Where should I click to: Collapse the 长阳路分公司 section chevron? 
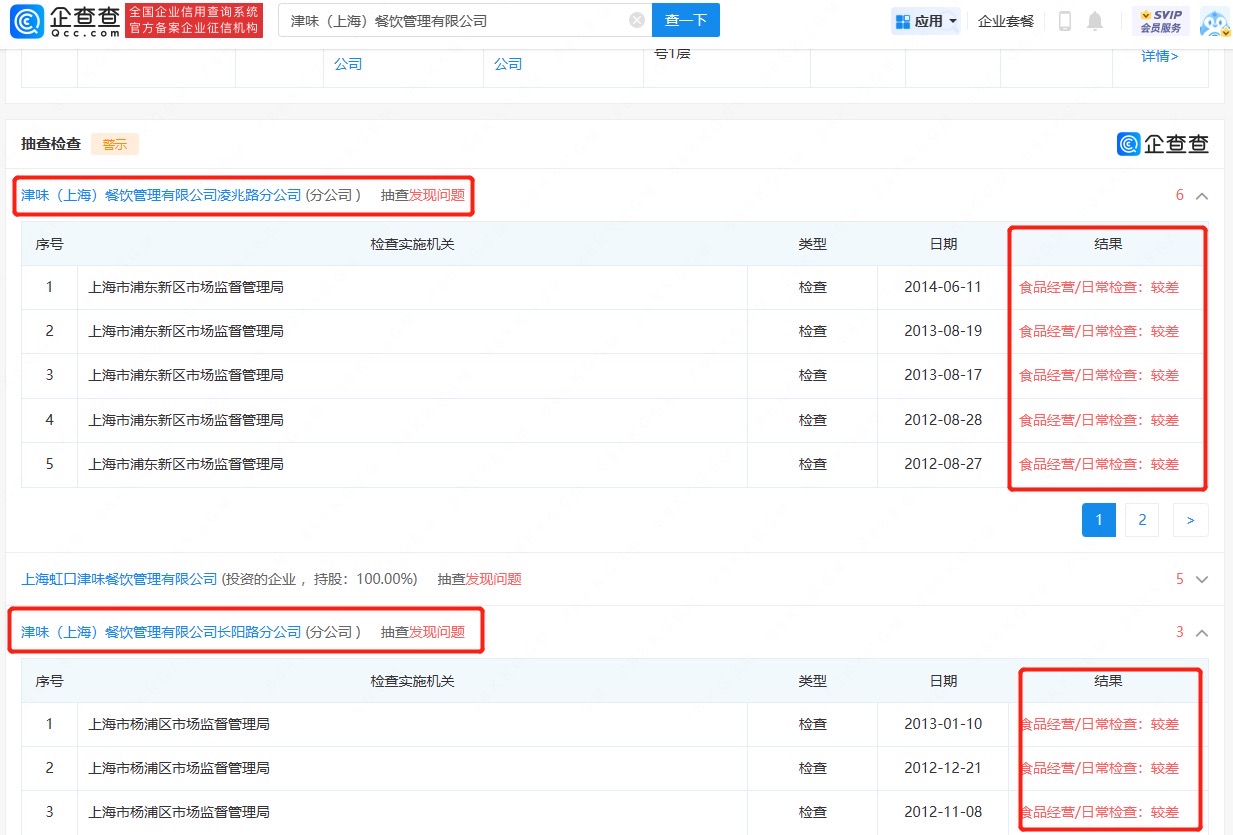(1202, 632)
